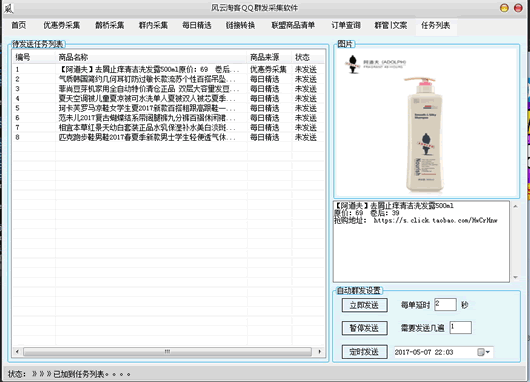Go to the 订单查询 tab

346,25
